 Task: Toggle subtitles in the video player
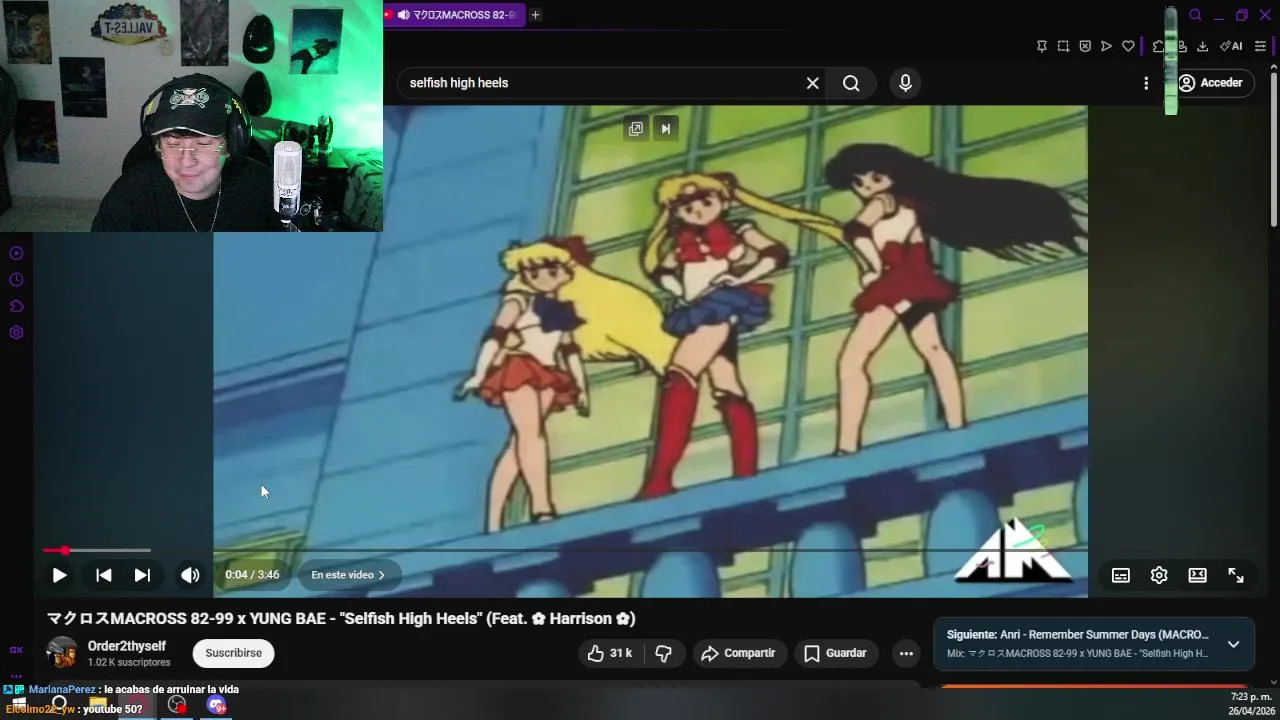coord(1121,575)
